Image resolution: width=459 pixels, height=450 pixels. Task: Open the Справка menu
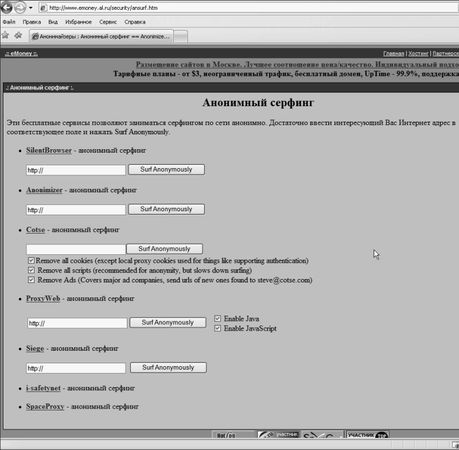135,22
